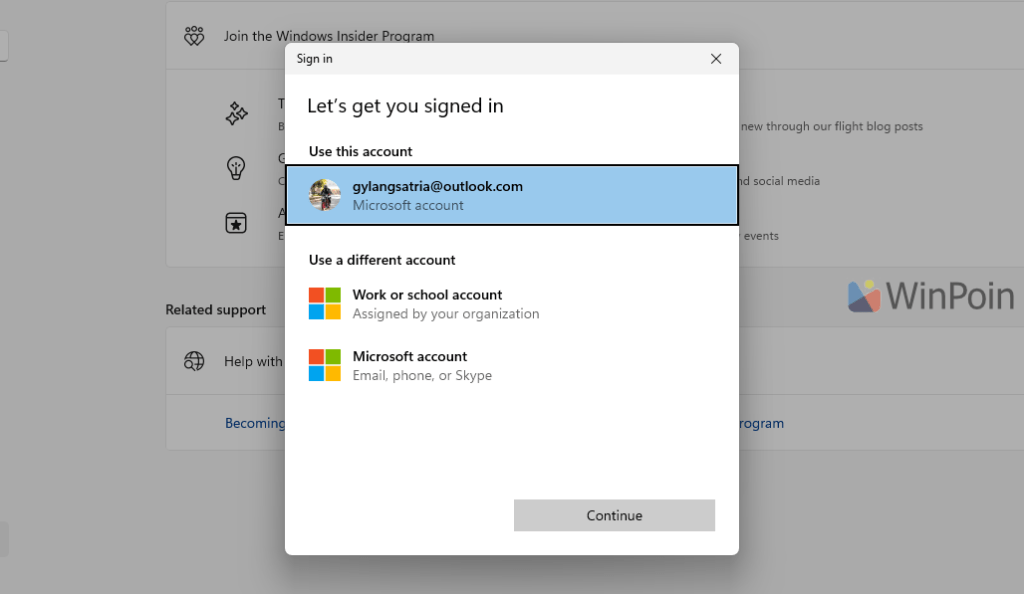Open the Becoming link
This screenshot has height=594, width=1024.
(x=255, y=423)
